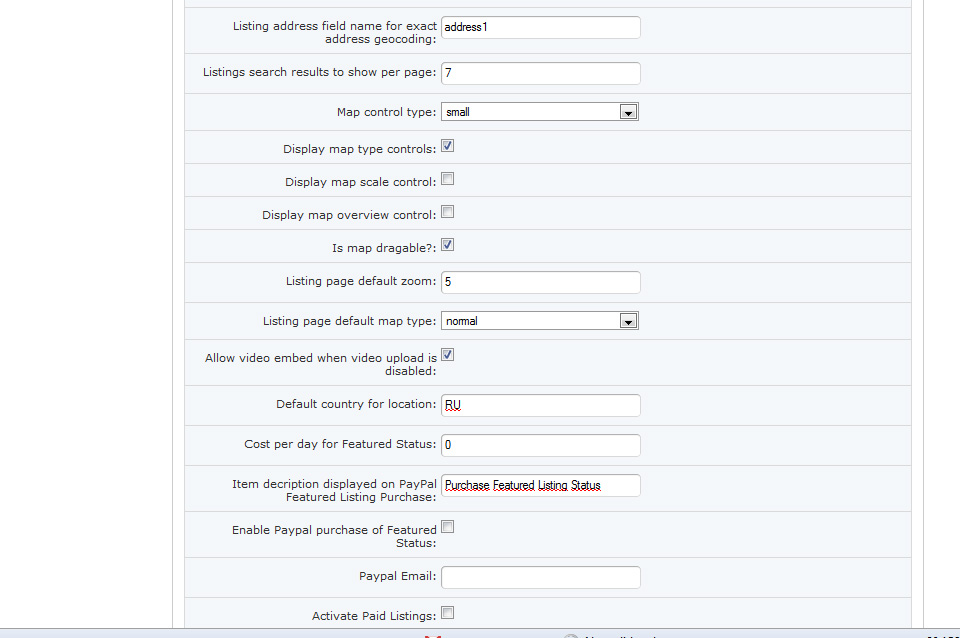Toggle the Is map dragable checkbox
This screenshot has height=638, width=960.
[x=448, y=245]
